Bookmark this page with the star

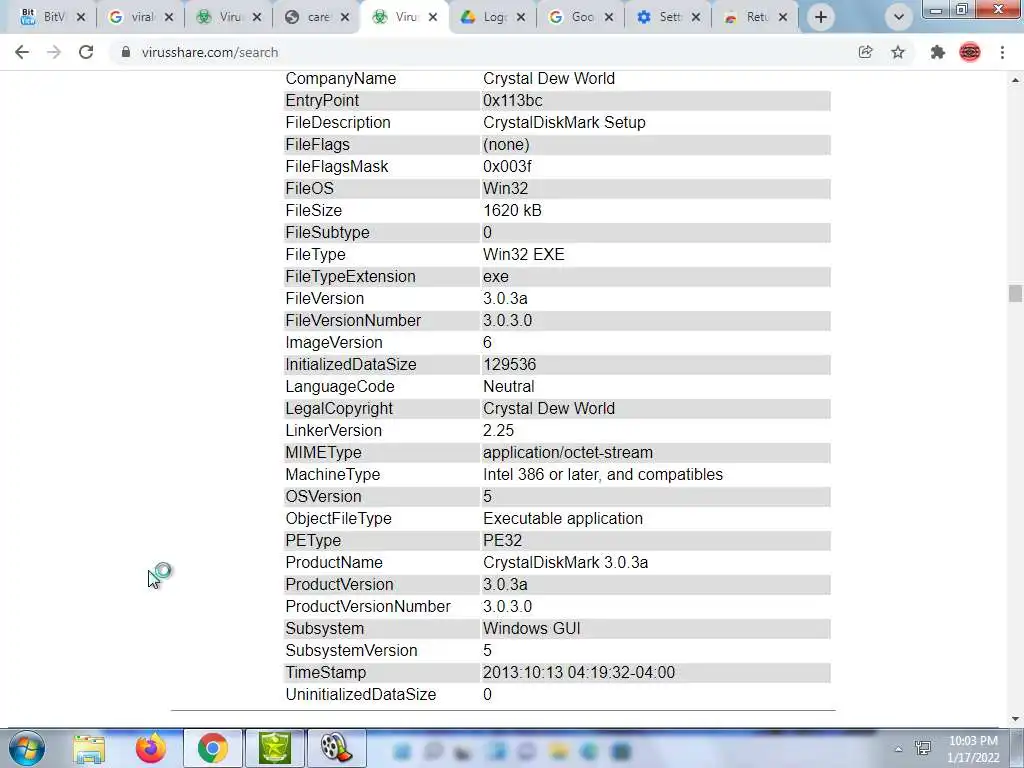898,52
